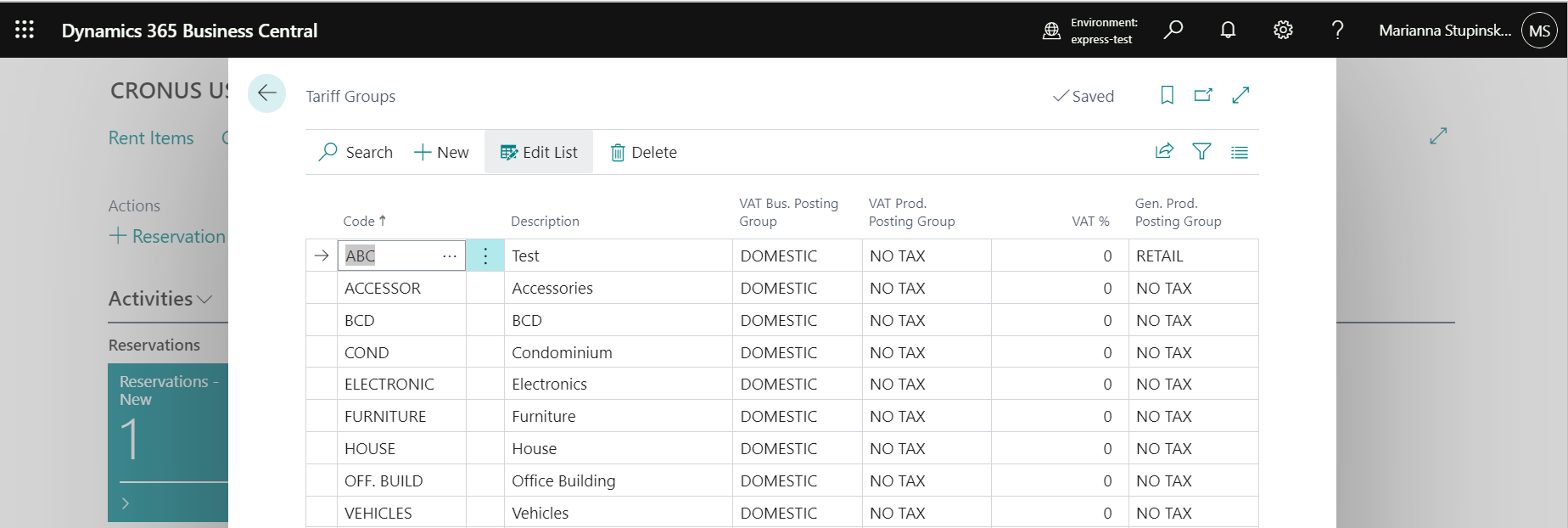Click Edit List in toolbar
Viewport: 1568px width, 528px height.
point(539,152)
